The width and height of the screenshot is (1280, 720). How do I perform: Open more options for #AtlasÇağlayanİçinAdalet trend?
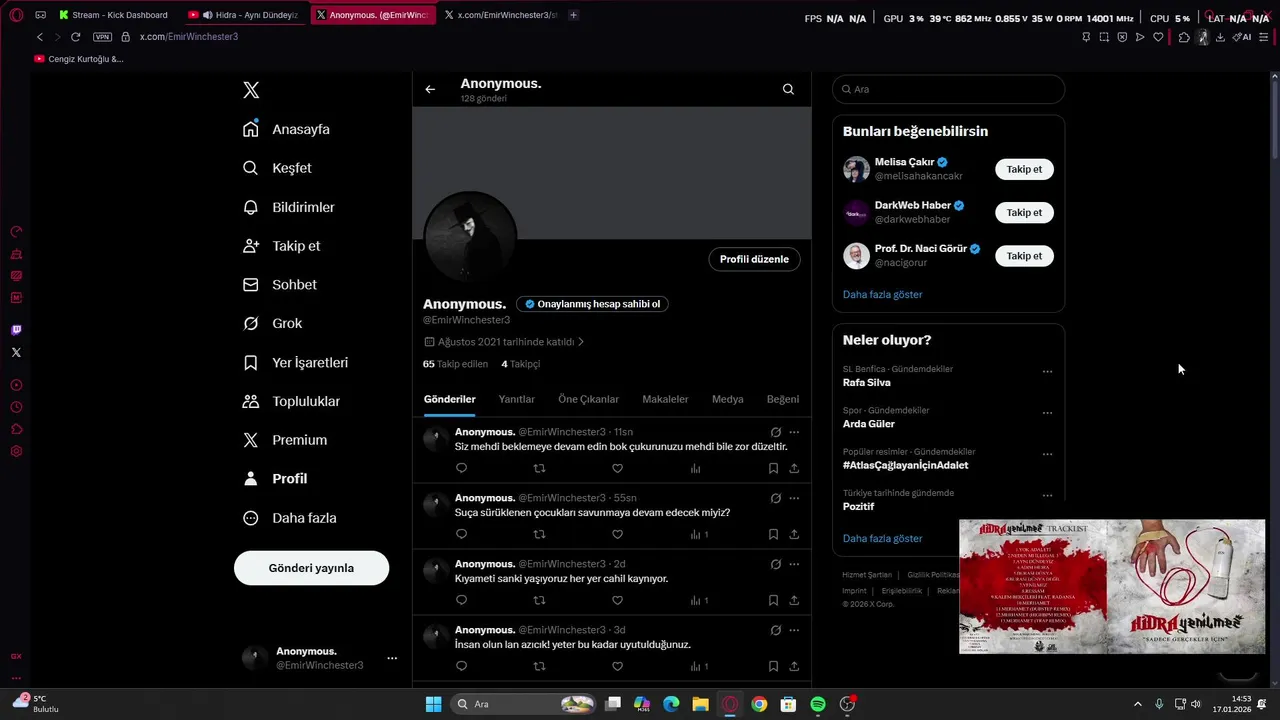(1047, 454)
